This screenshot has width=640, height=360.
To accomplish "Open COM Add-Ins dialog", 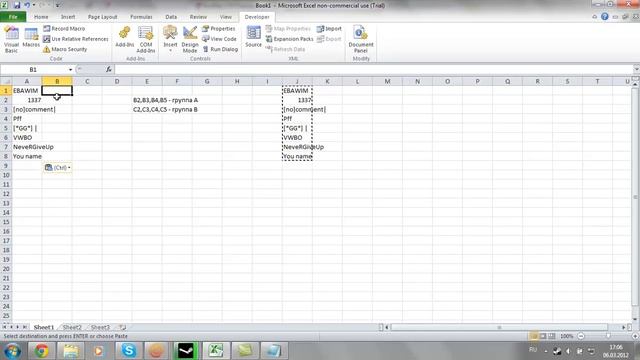I will 146,40.
